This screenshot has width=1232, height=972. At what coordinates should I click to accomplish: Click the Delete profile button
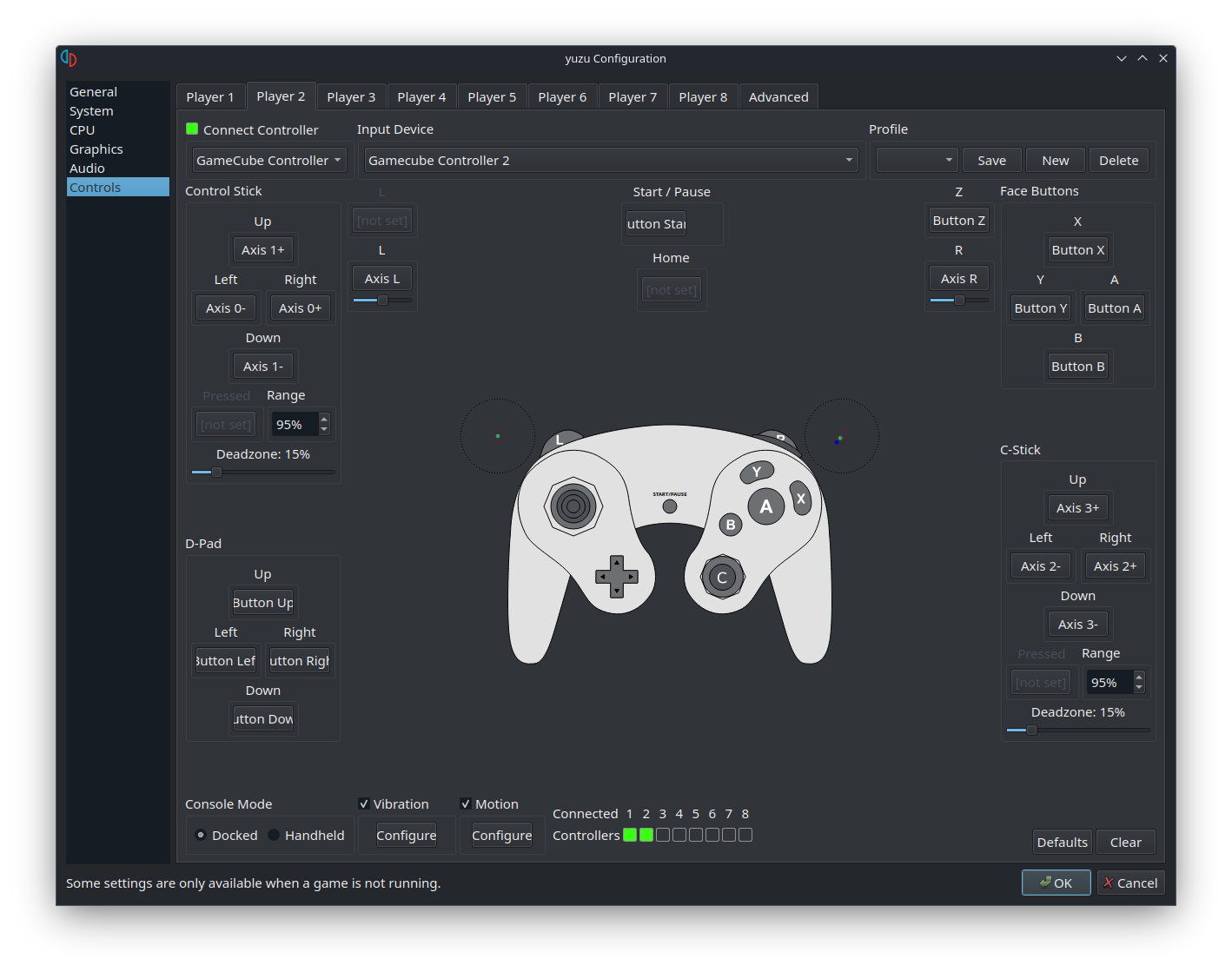[x=1118, y=160]
